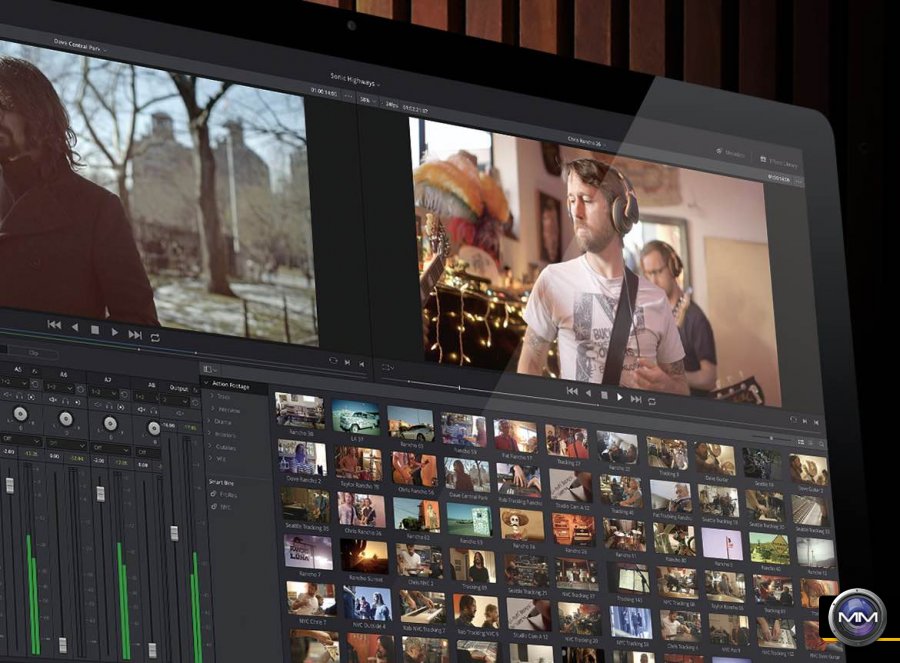Open the 58% viewer zoom dropdown
Viewport: 900px width, 663px height.
point(367,100)
